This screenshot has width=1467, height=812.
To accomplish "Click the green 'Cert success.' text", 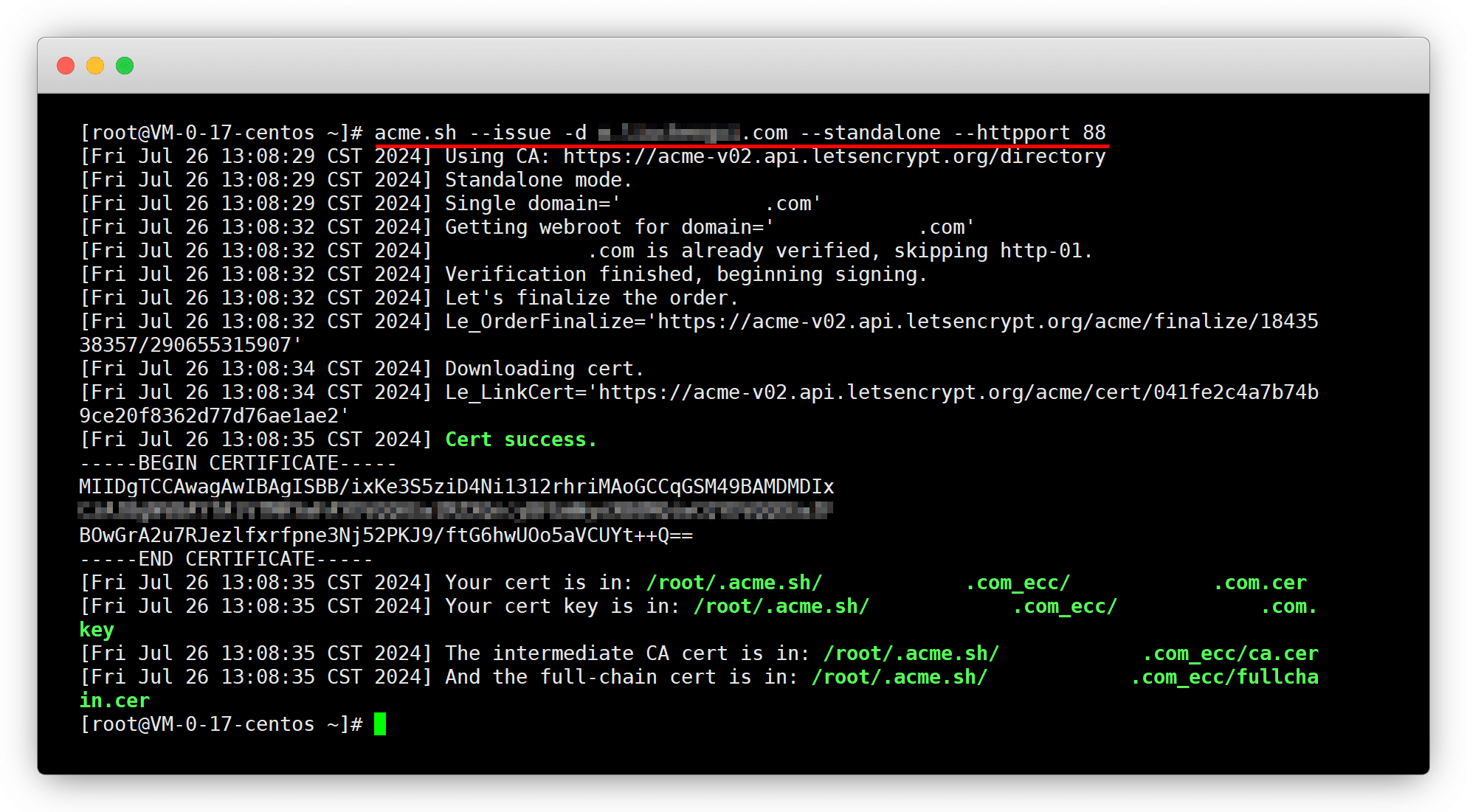I will point(520,440).
